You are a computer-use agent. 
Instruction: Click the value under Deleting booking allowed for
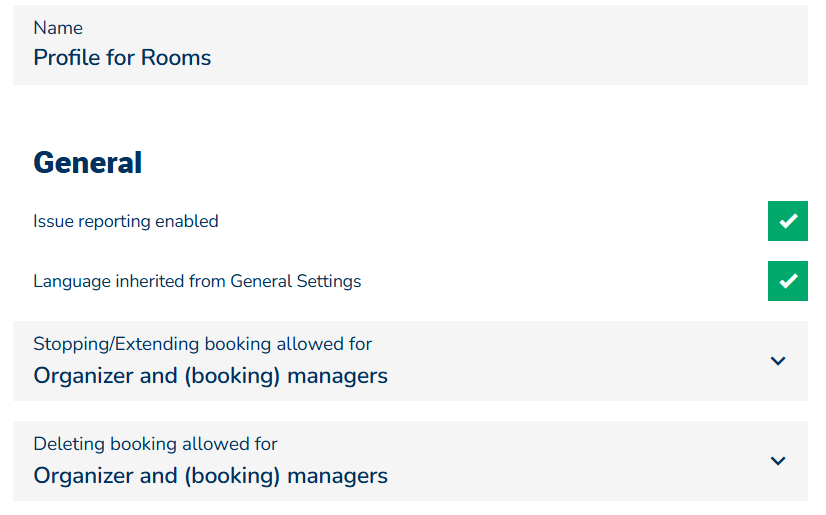(210, 476)
